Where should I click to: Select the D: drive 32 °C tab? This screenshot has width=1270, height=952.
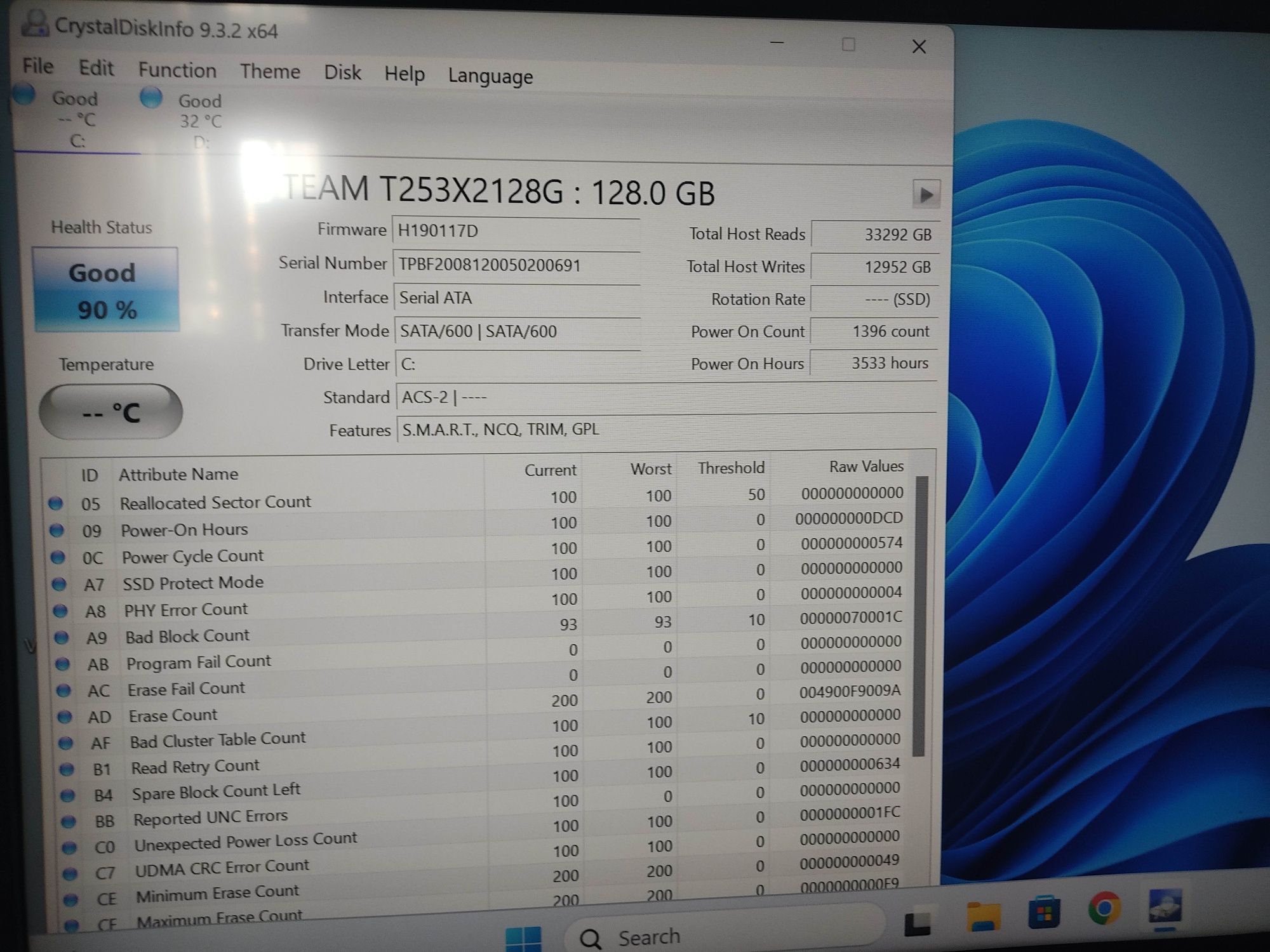190,121
